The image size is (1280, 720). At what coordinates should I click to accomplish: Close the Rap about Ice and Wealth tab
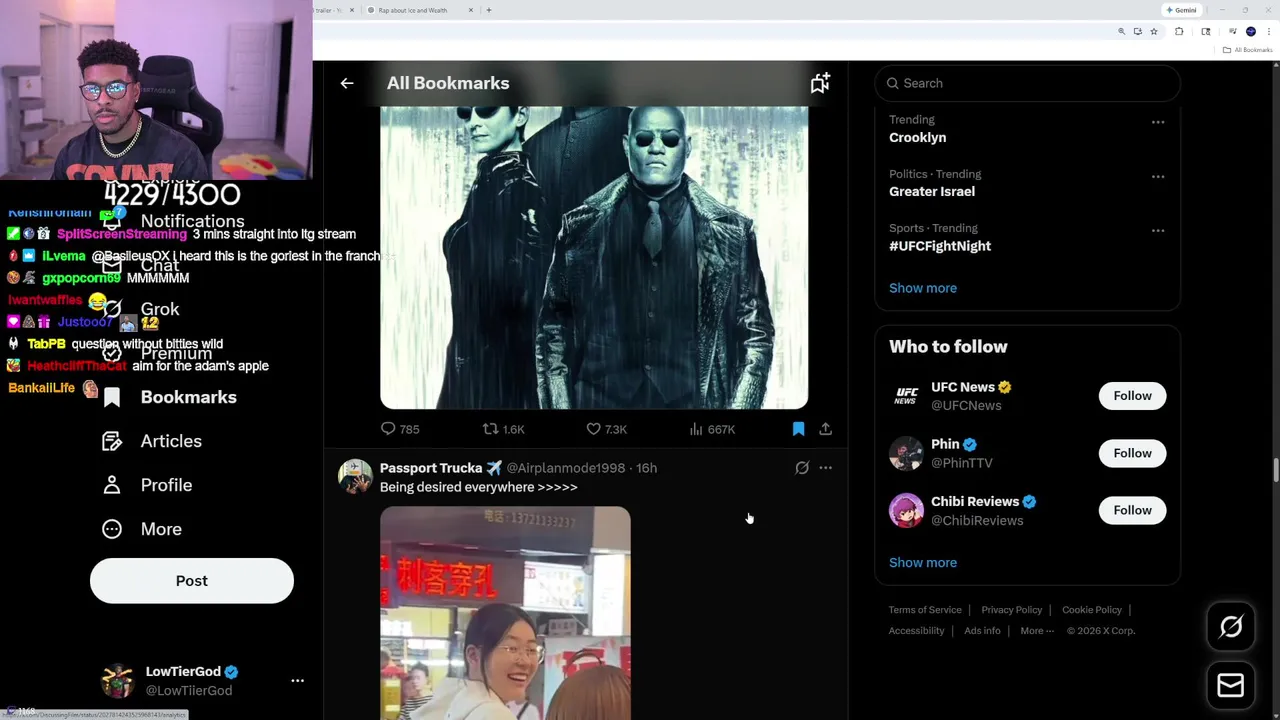pos(469,10)
